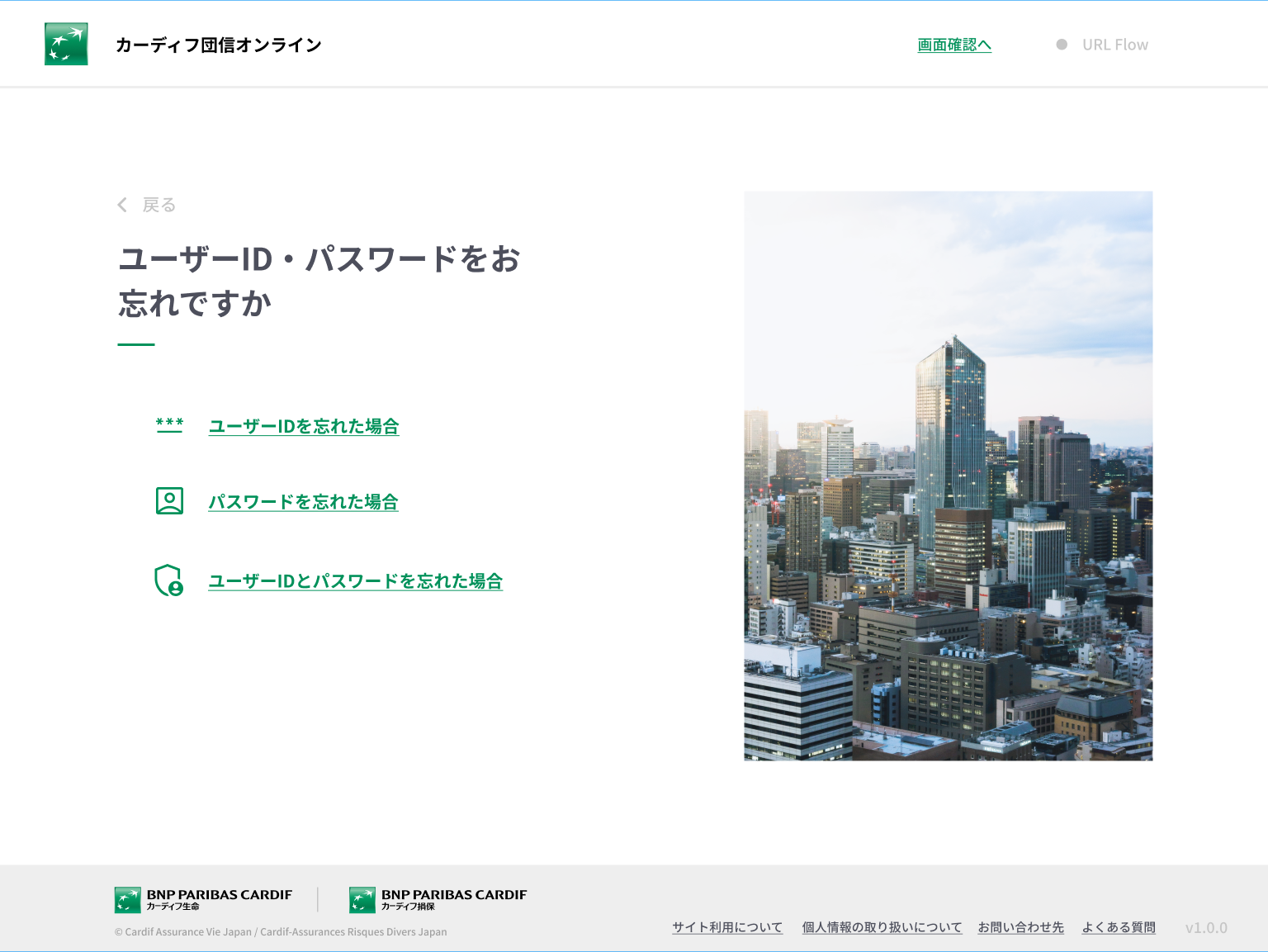Click the back chevron arrow icon
Screen dimensions: 1268x952
pyautogui.click(x=122, y=205)
